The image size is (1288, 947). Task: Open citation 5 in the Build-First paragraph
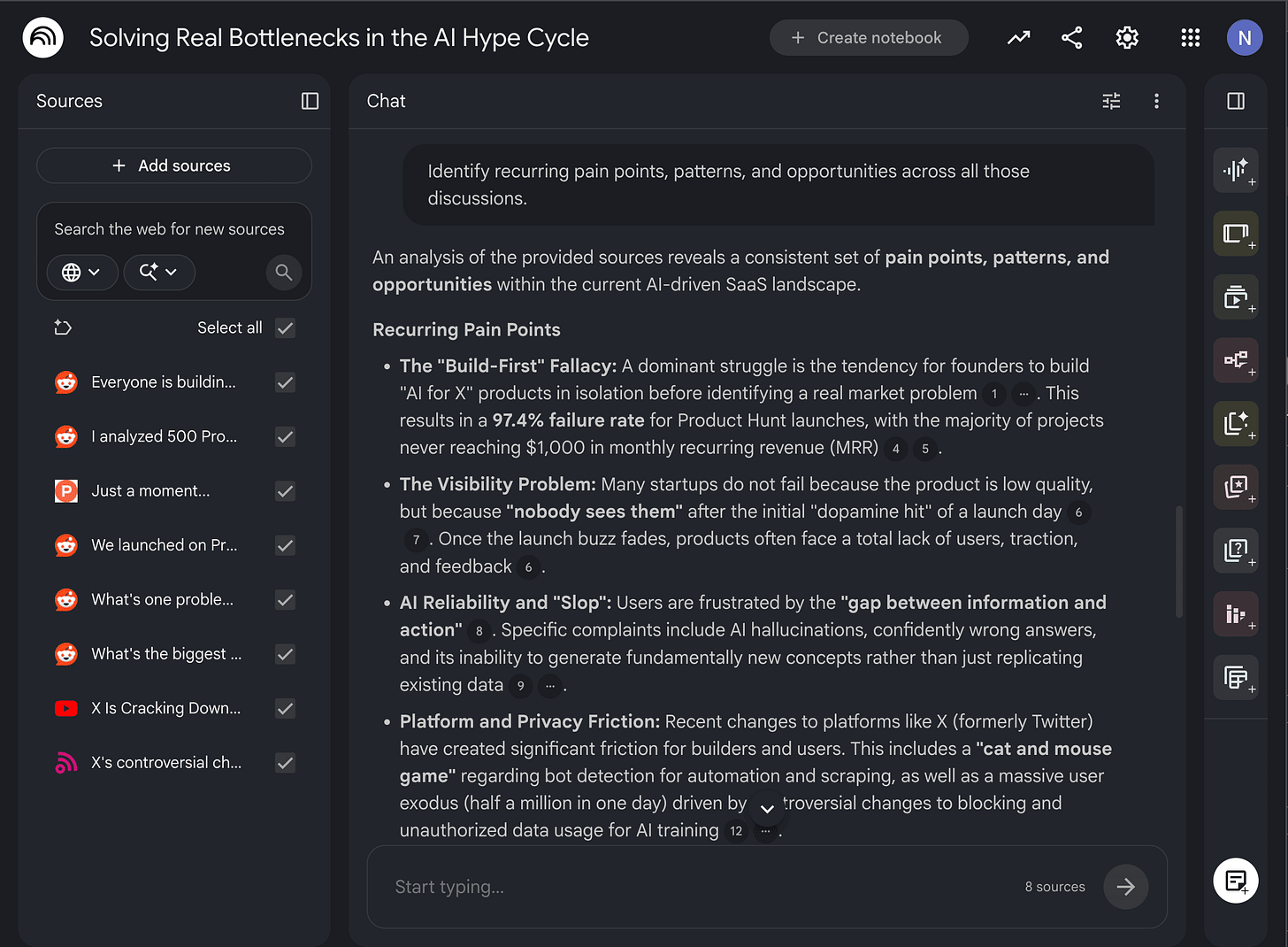click(925, 449)
